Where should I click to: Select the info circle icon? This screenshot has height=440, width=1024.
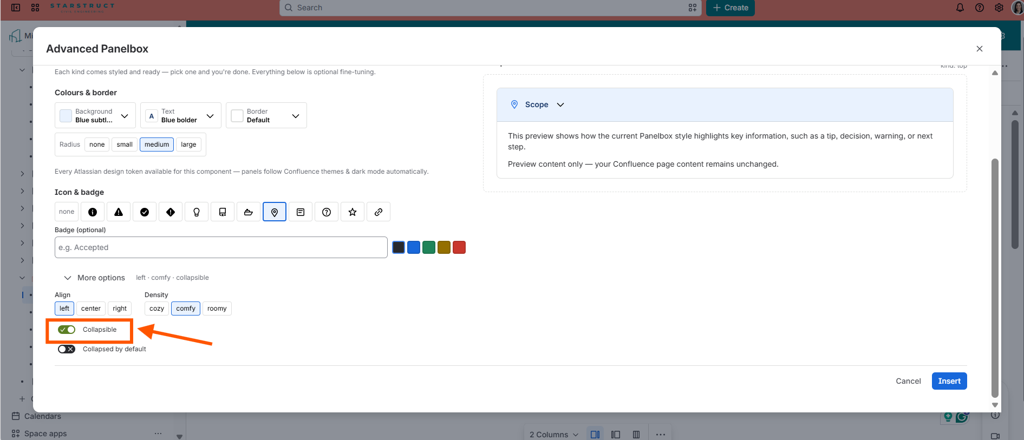point(93,212)
